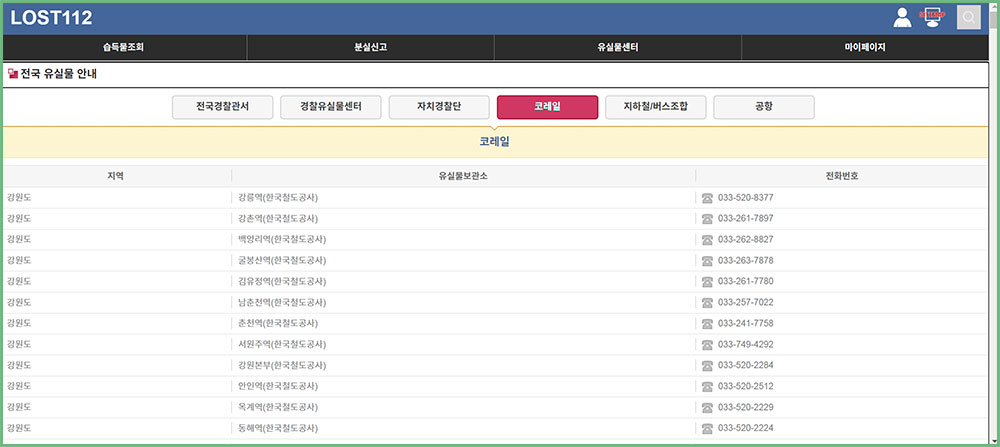1000x447 pixels.
Task: Select the highlighted 코레일 tab button
Action: [547, 107]
